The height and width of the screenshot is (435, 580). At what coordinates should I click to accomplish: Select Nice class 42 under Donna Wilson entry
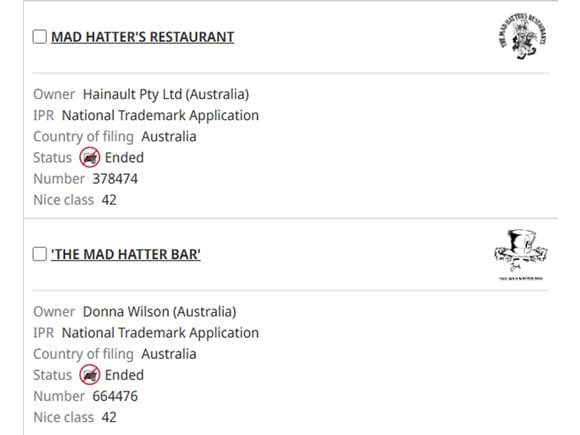(x=109, y=418)
